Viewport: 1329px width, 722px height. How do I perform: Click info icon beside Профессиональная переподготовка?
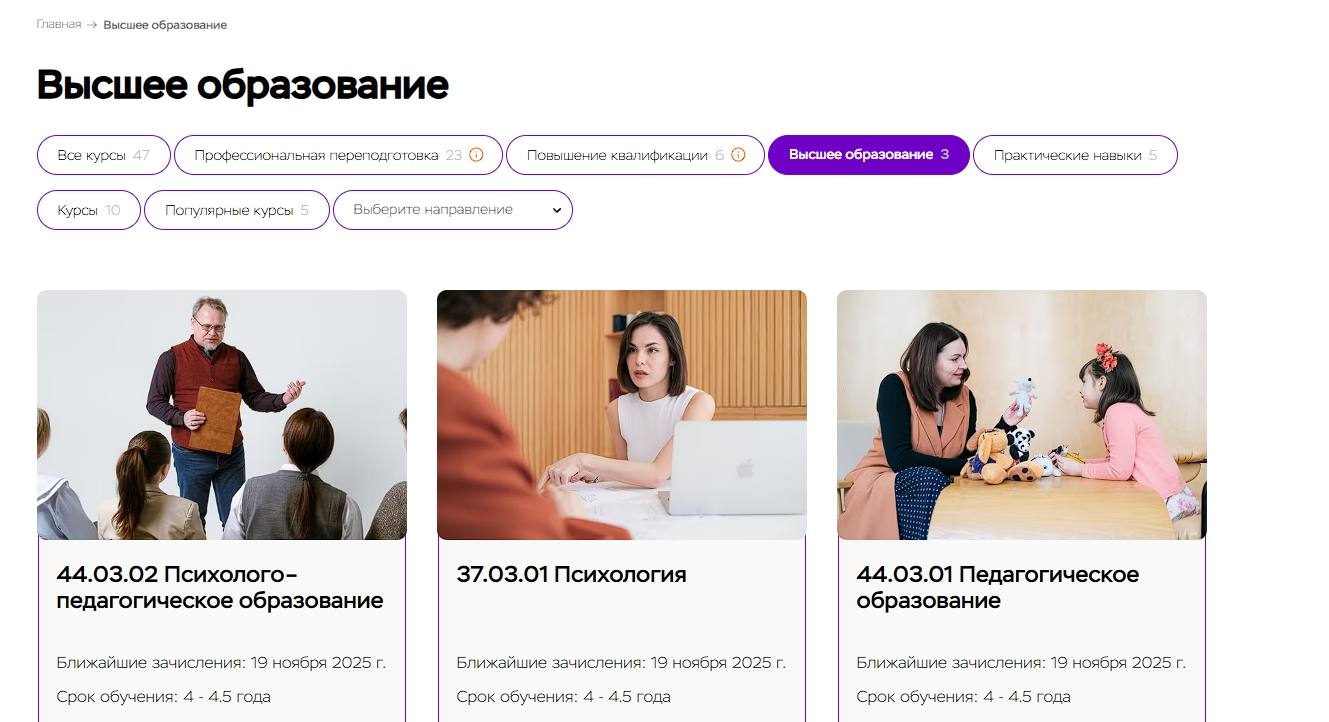(476, 155)
